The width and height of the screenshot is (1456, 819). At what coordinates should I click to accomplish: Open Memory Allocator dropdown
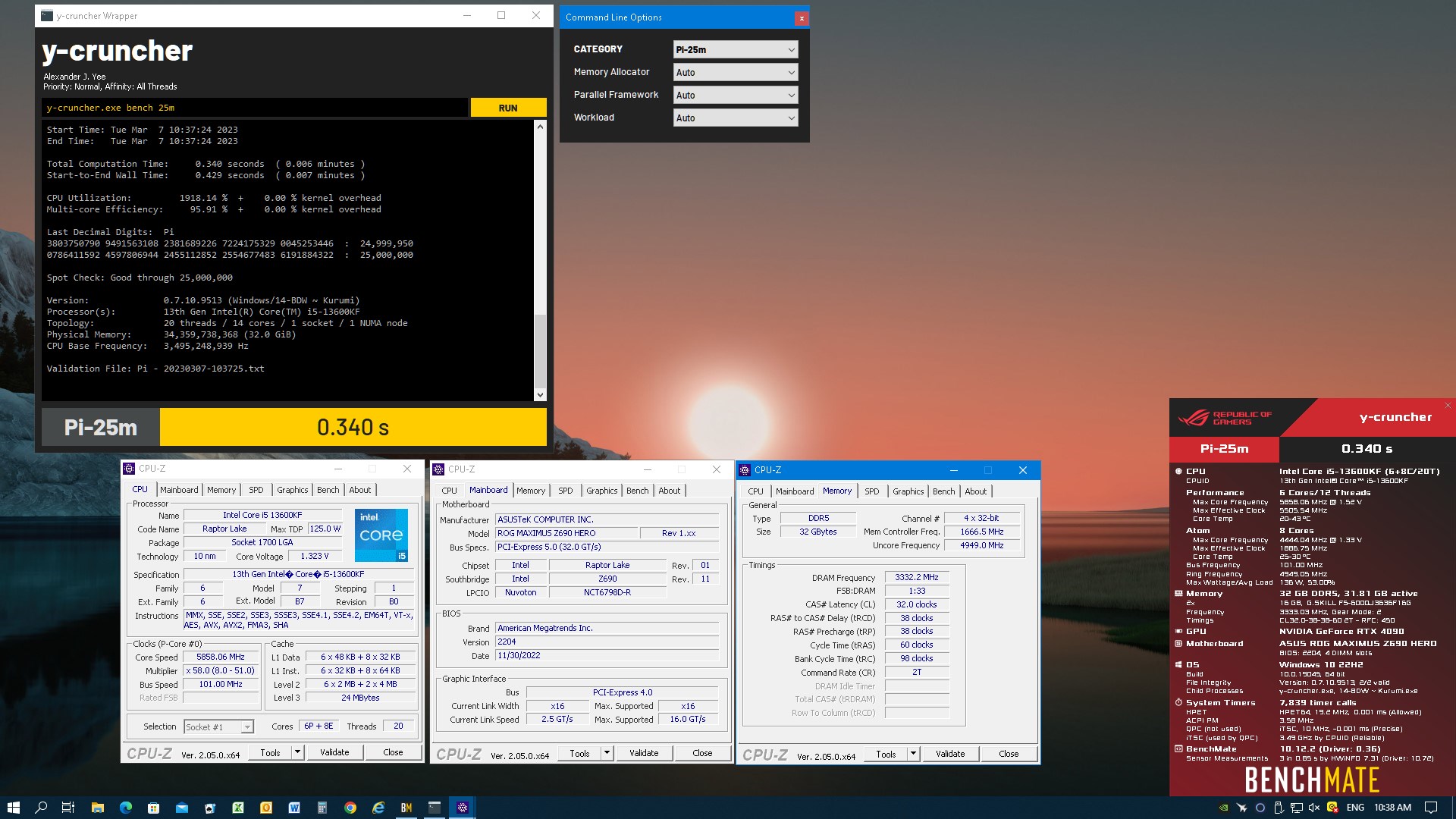pyautogui.click(x=736, y=72)
